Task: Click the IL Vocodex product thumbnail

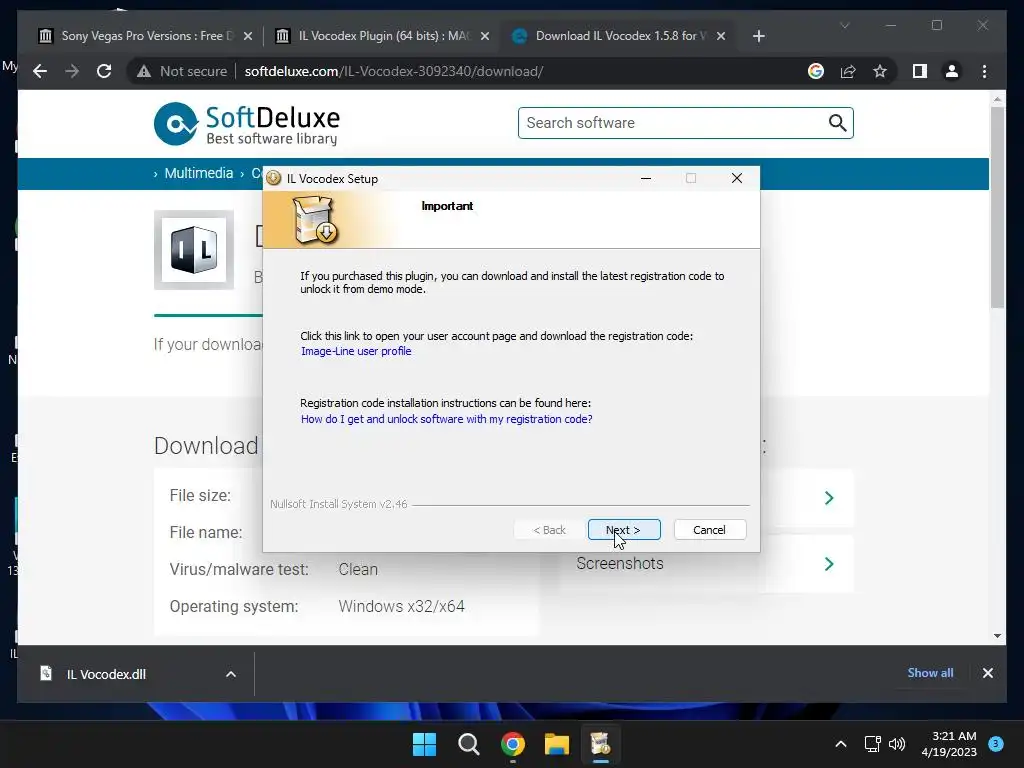Action: pyautogui.click(x=194, y=249)
